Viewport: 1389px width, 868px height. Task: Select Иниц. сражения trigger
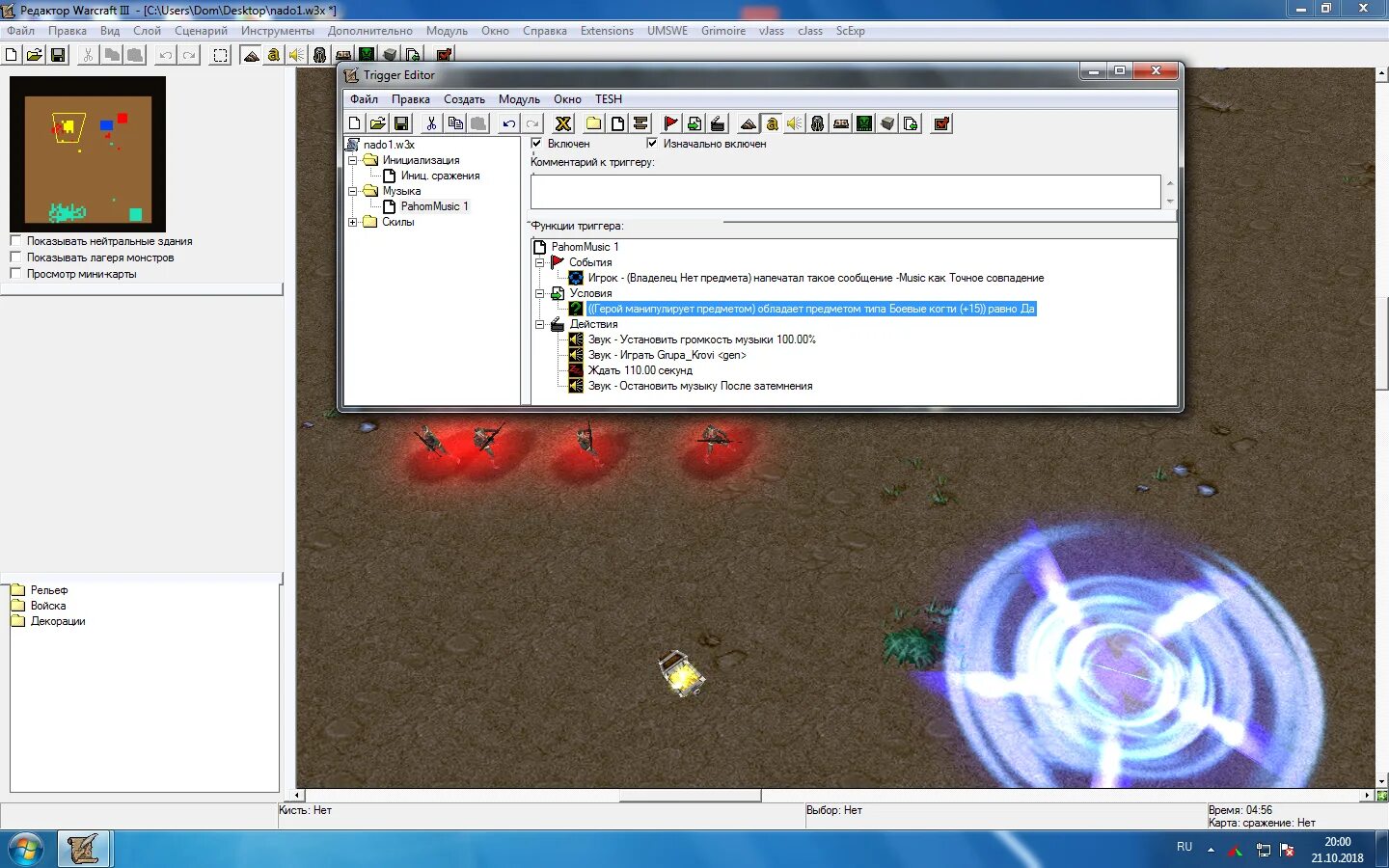(x=440, y=176)
